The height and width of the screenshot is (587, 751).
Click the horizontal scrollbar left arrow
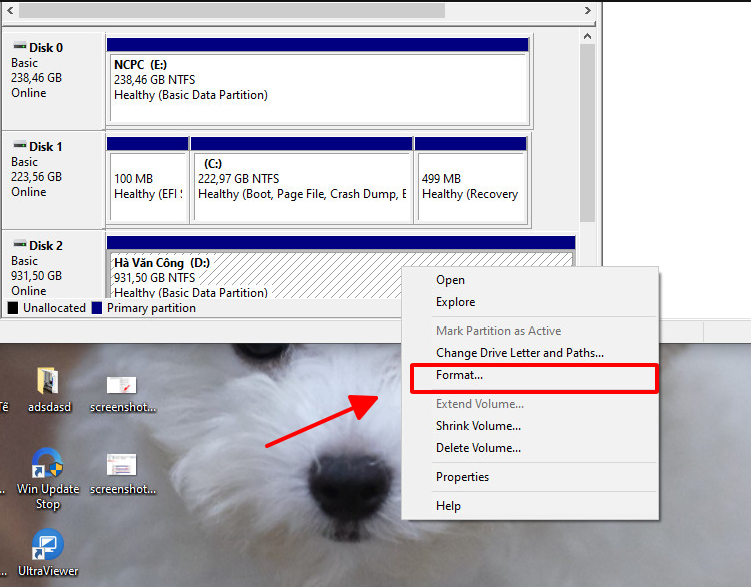pyautogui.click(x=10, y=10)
